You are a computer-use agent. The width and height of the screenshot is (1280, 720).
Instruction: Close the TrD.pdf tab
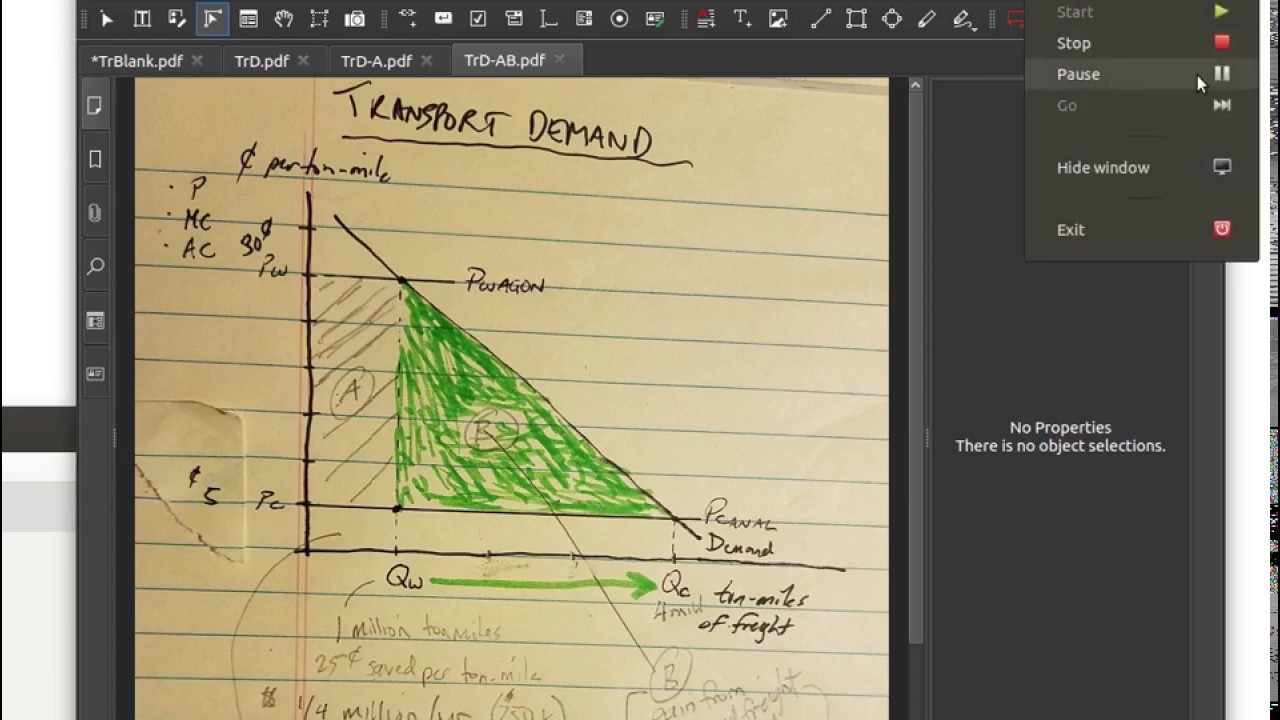(303, 60)
